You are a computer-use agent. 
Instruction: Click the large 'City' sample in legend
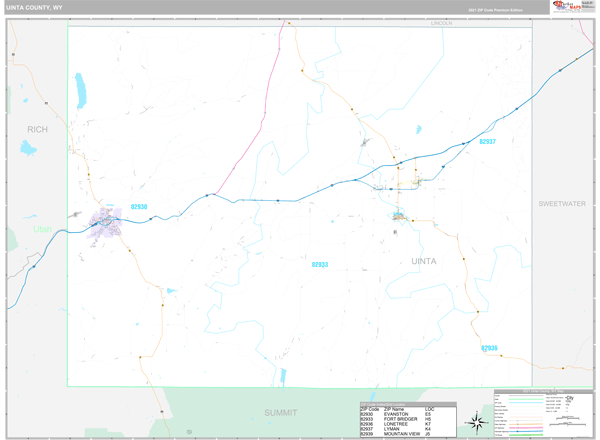tap(569, 398)
